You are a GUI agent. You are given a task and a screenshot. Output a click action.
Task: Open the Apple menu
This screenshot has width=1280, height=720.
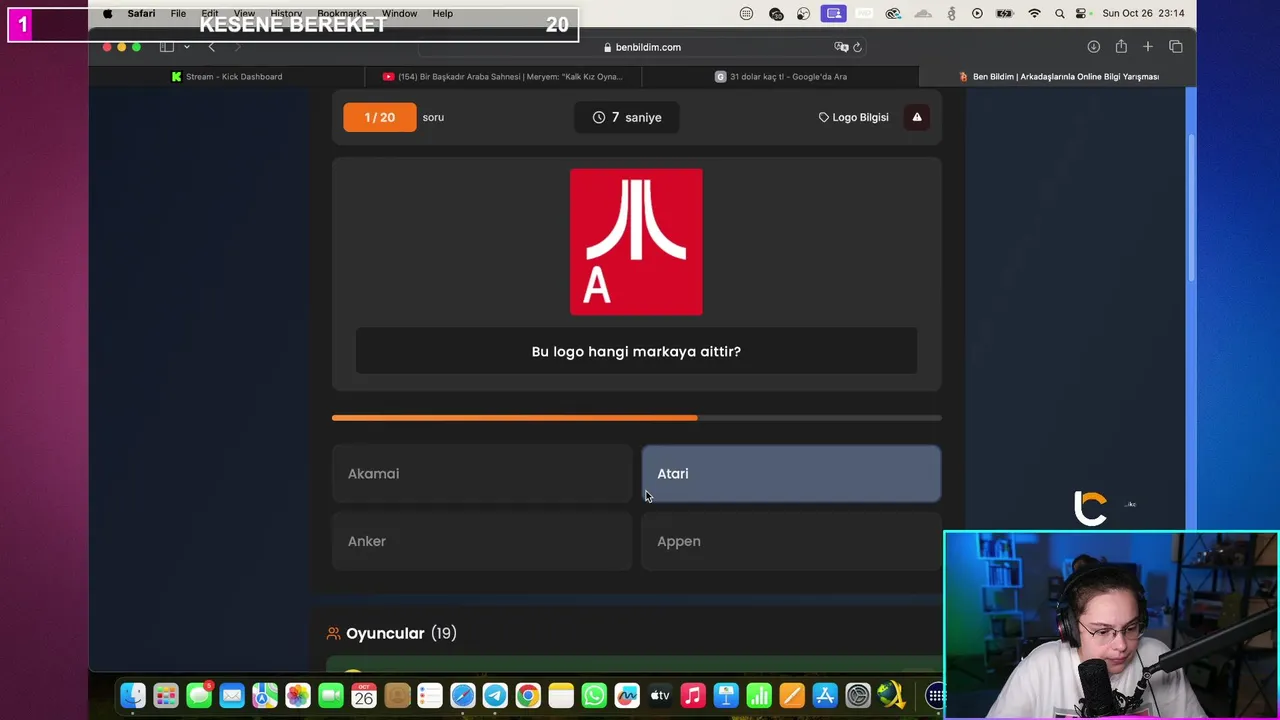pyautogui.click(x=108, y=13)
